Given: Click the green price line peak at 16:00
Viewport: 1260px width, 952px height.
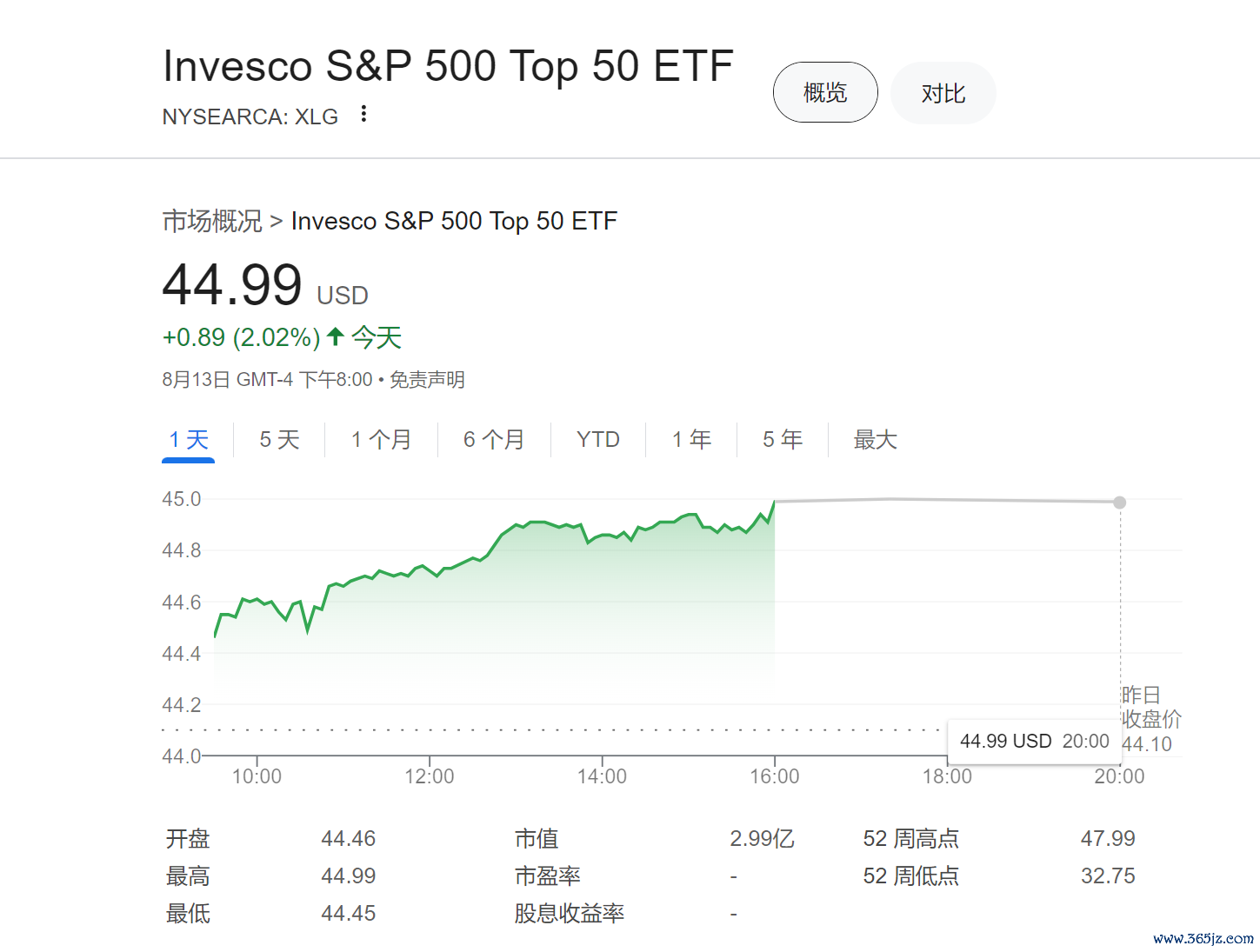Looking at the screenshot, I should pyautogui.click(x=774, y=502).
